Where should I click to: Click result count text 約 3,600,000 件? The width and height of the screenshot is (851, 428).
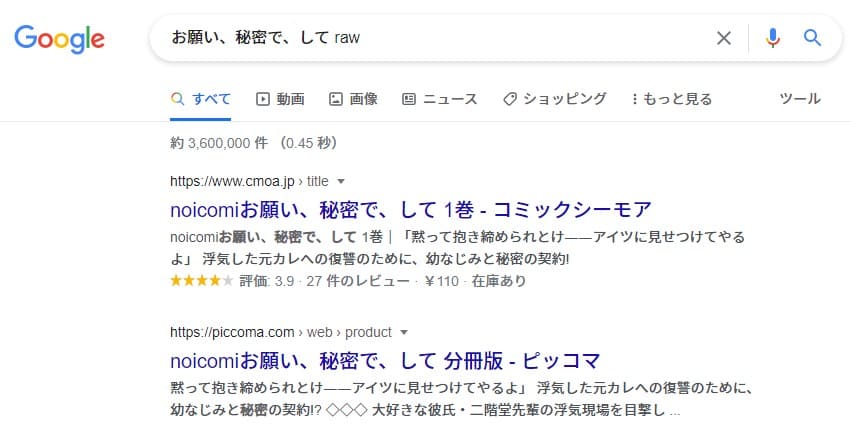219,143
